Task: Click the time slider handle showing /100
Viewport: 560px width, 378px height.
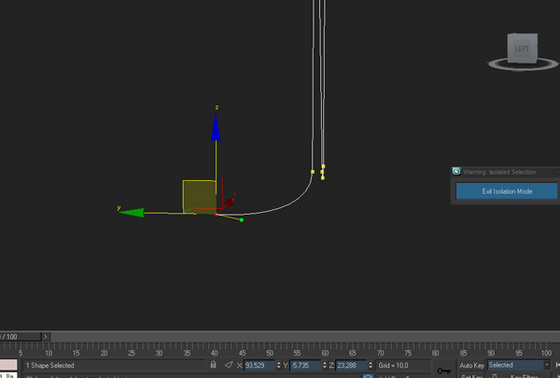Action: coord(21,337)
